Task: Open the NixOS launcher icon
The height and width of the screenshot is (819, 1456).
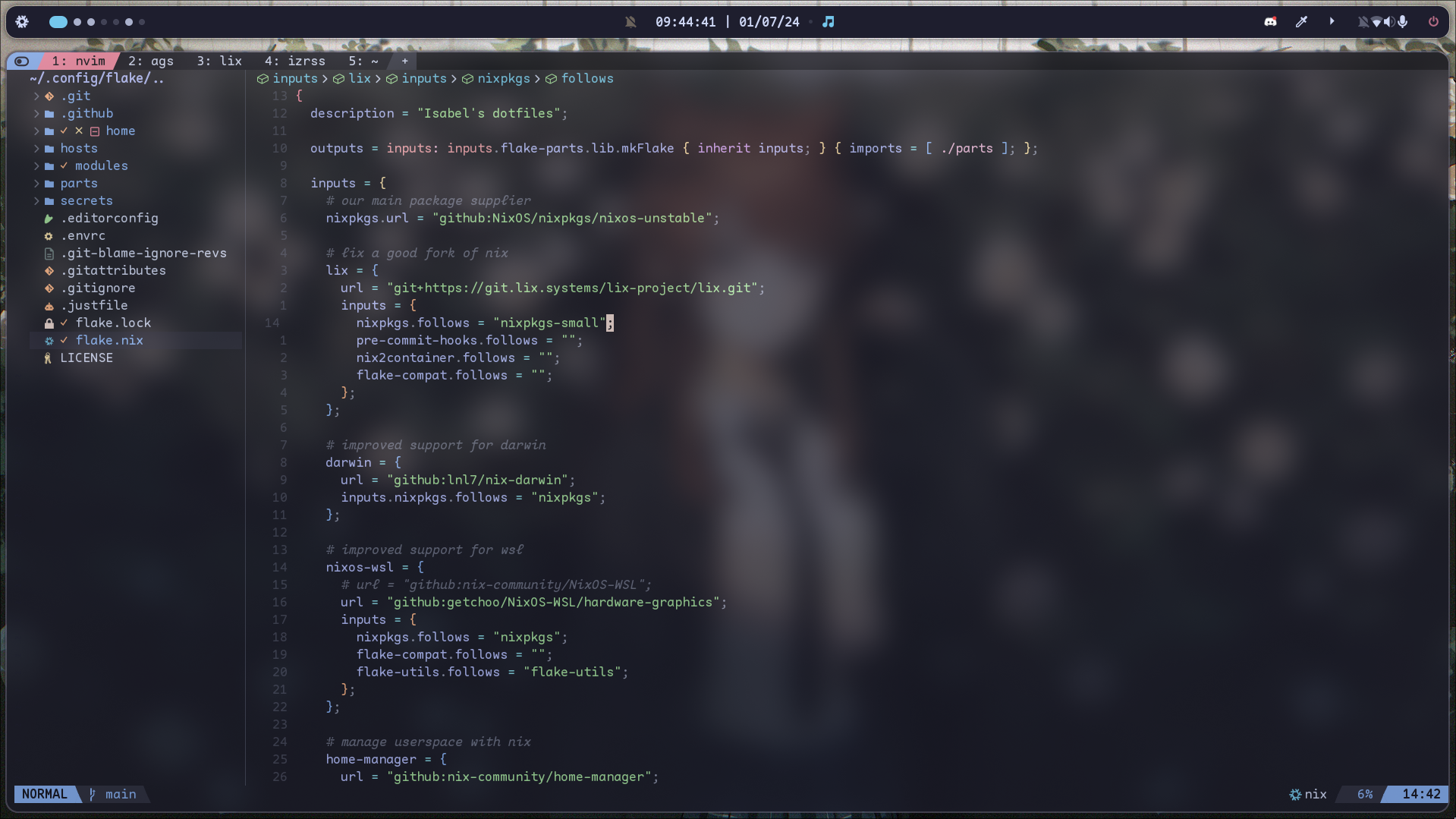Action: (22, 21)
